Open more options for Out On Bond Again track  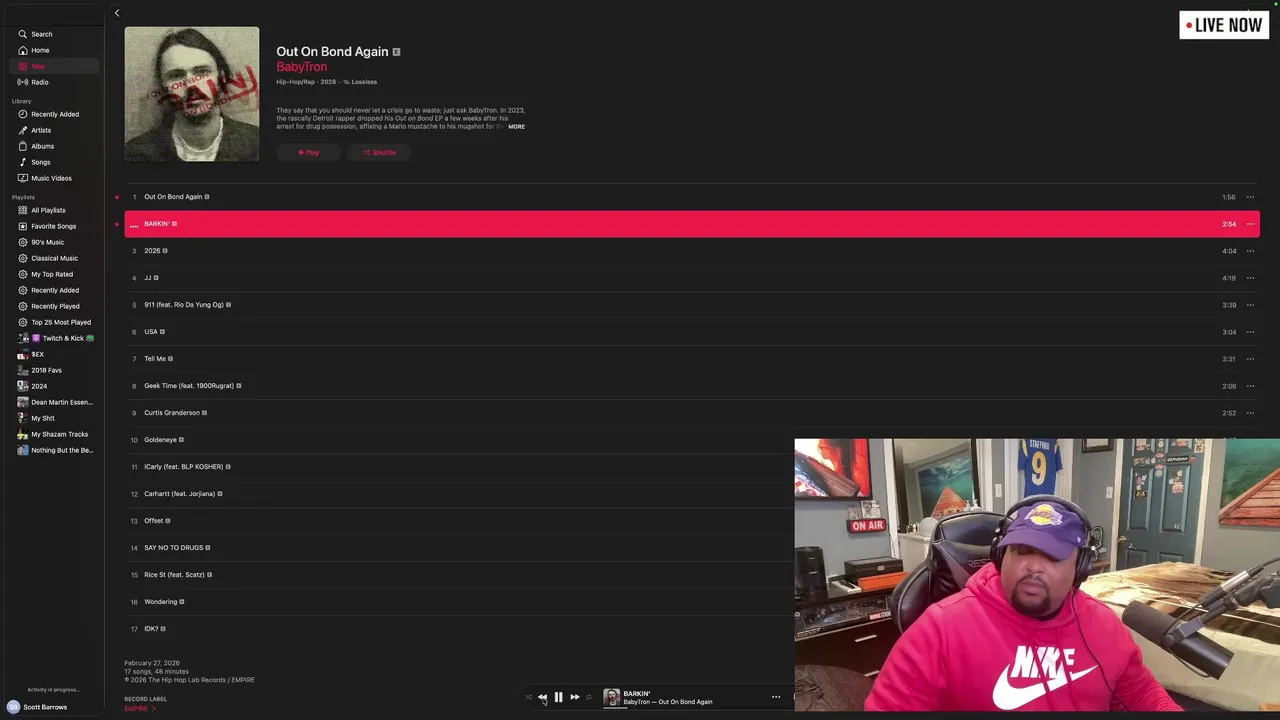point(1250,197)
